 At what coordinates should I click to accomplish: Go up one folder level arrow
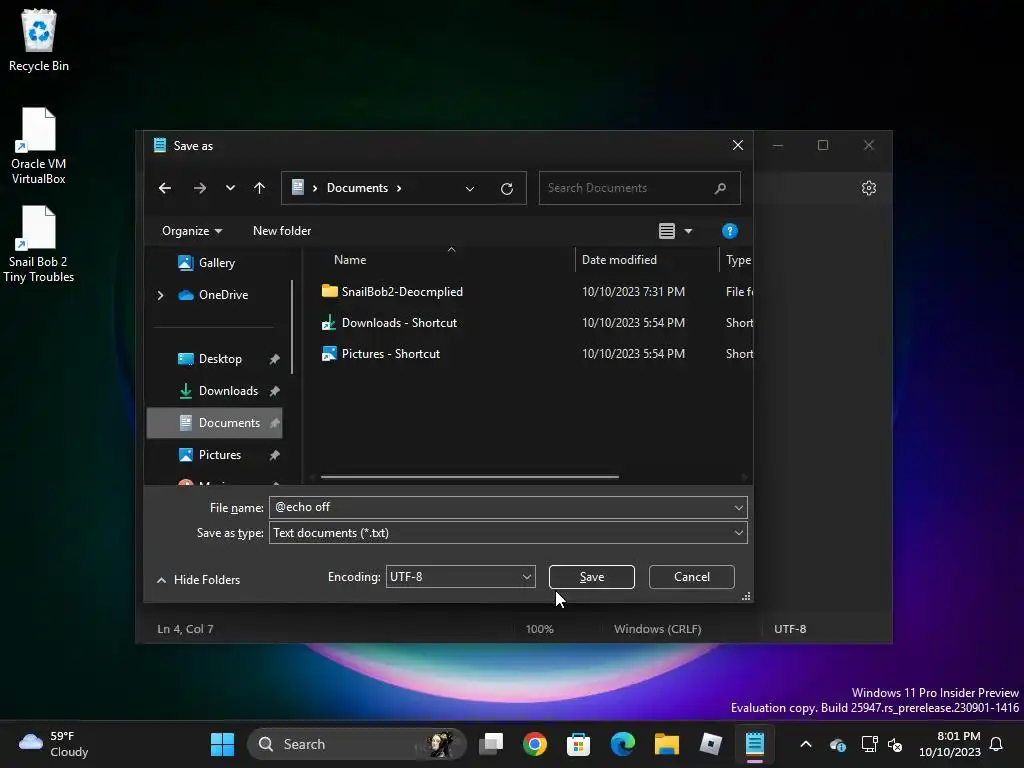tap(259, 188)
